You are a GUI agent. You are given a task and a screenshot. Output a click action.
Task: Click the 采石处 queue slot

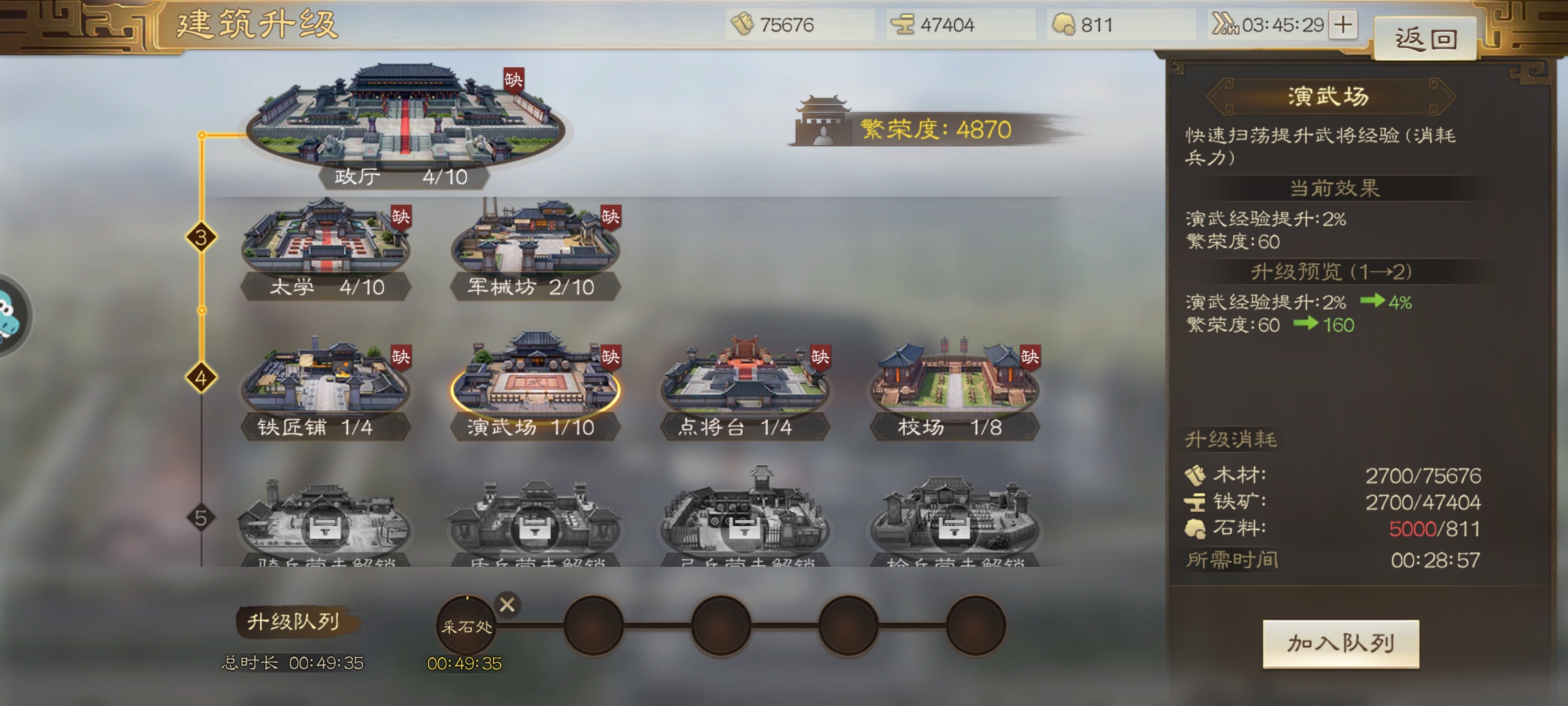[466, 626]
